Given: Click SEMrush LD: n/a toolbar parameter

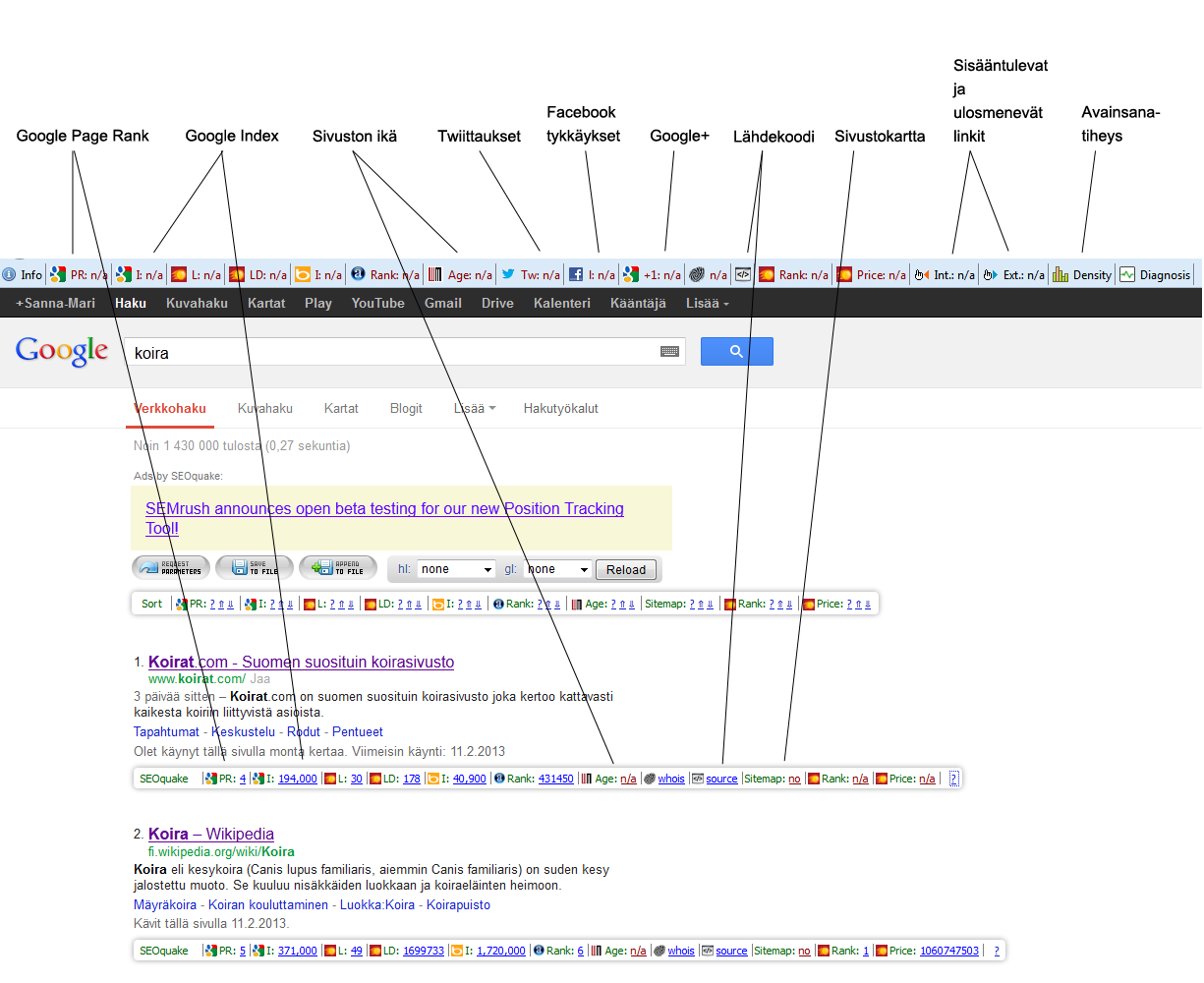Looking at the screenshot, I should coord(258,275).
